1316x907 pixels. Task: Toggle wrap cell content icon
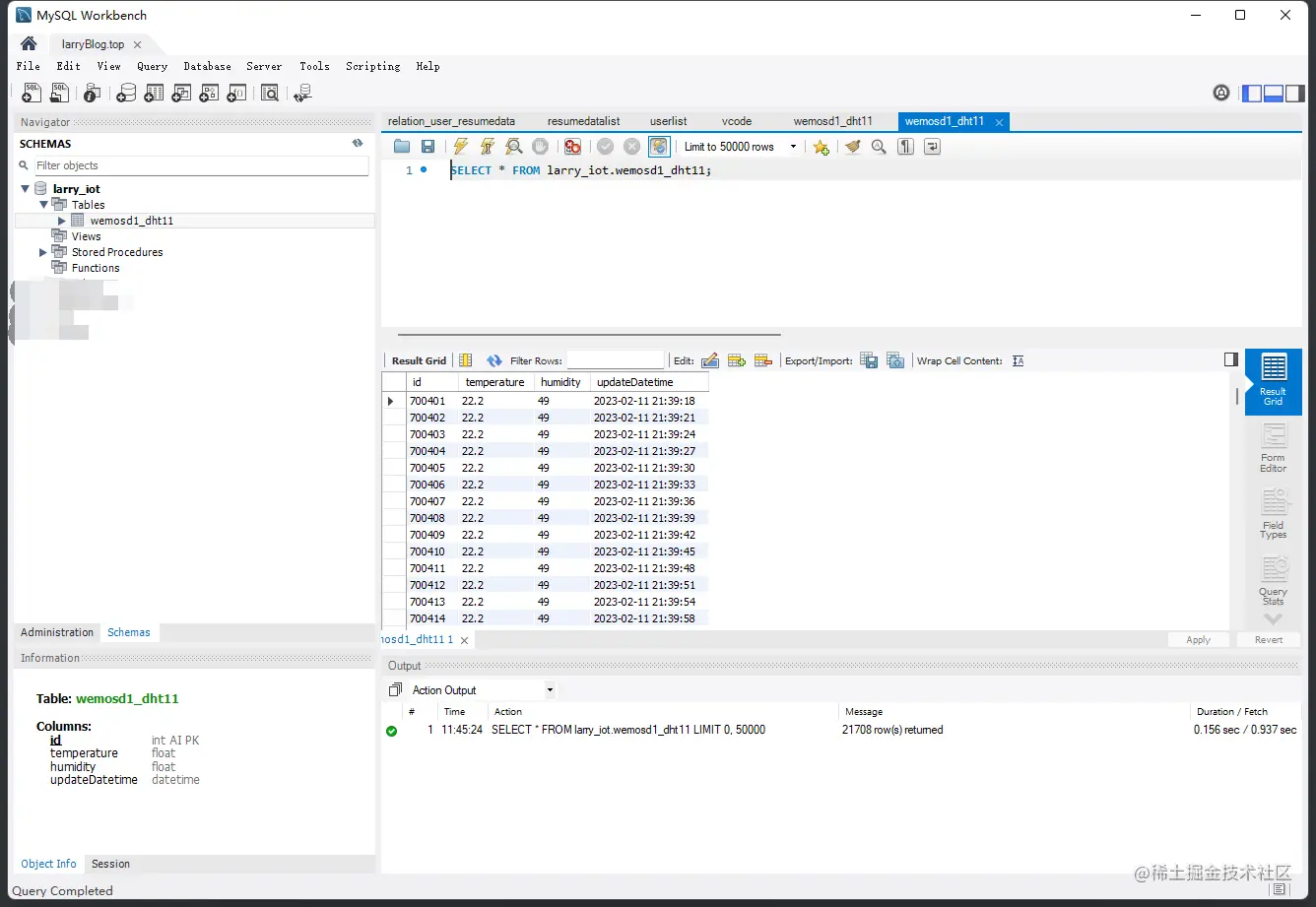(1018, 360)
